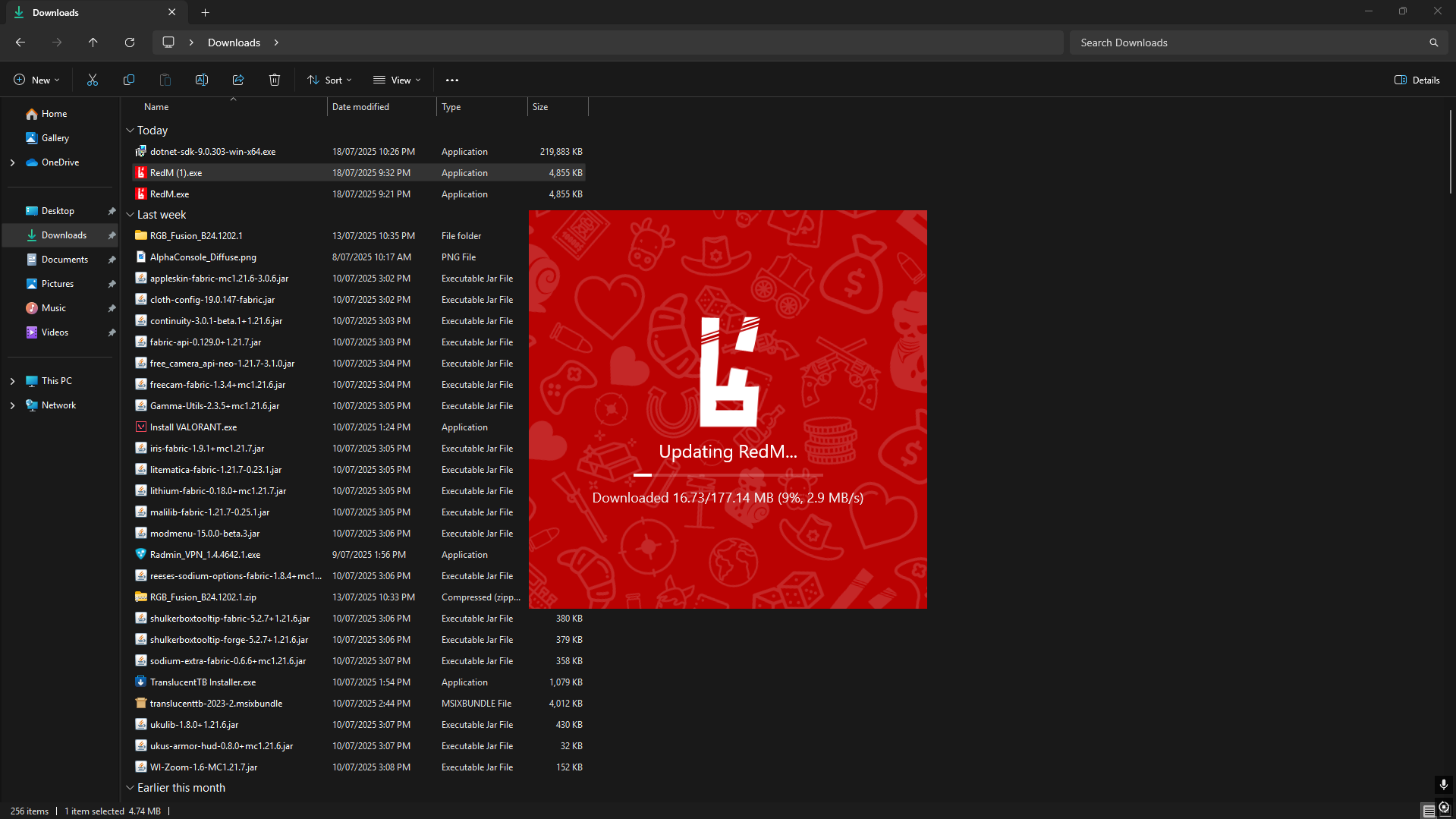Screen dimensions: 1456x819
Task: Unpin Pictures using its pin icon
Action: (112, 284)
